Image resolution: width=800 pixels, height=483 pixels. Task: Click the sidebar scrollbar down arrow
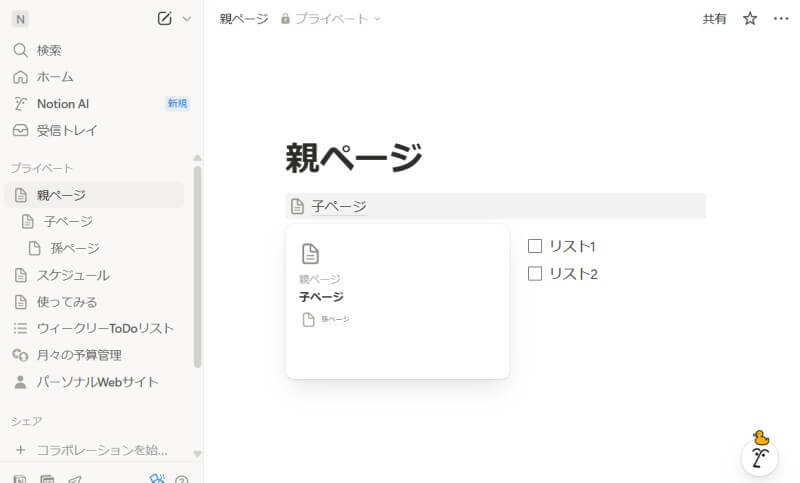197,453
